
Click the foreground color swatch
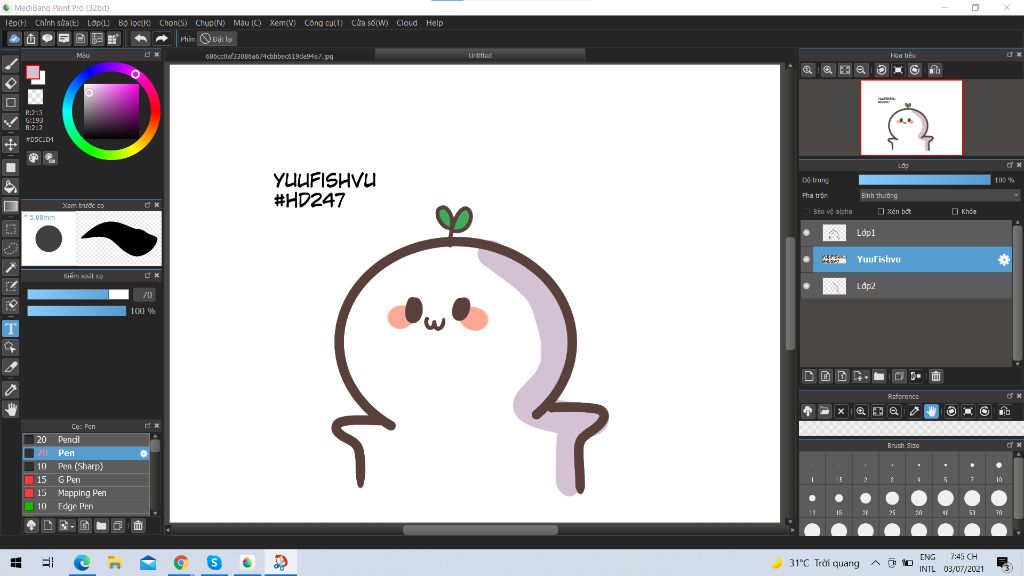[x=33, y=72]
